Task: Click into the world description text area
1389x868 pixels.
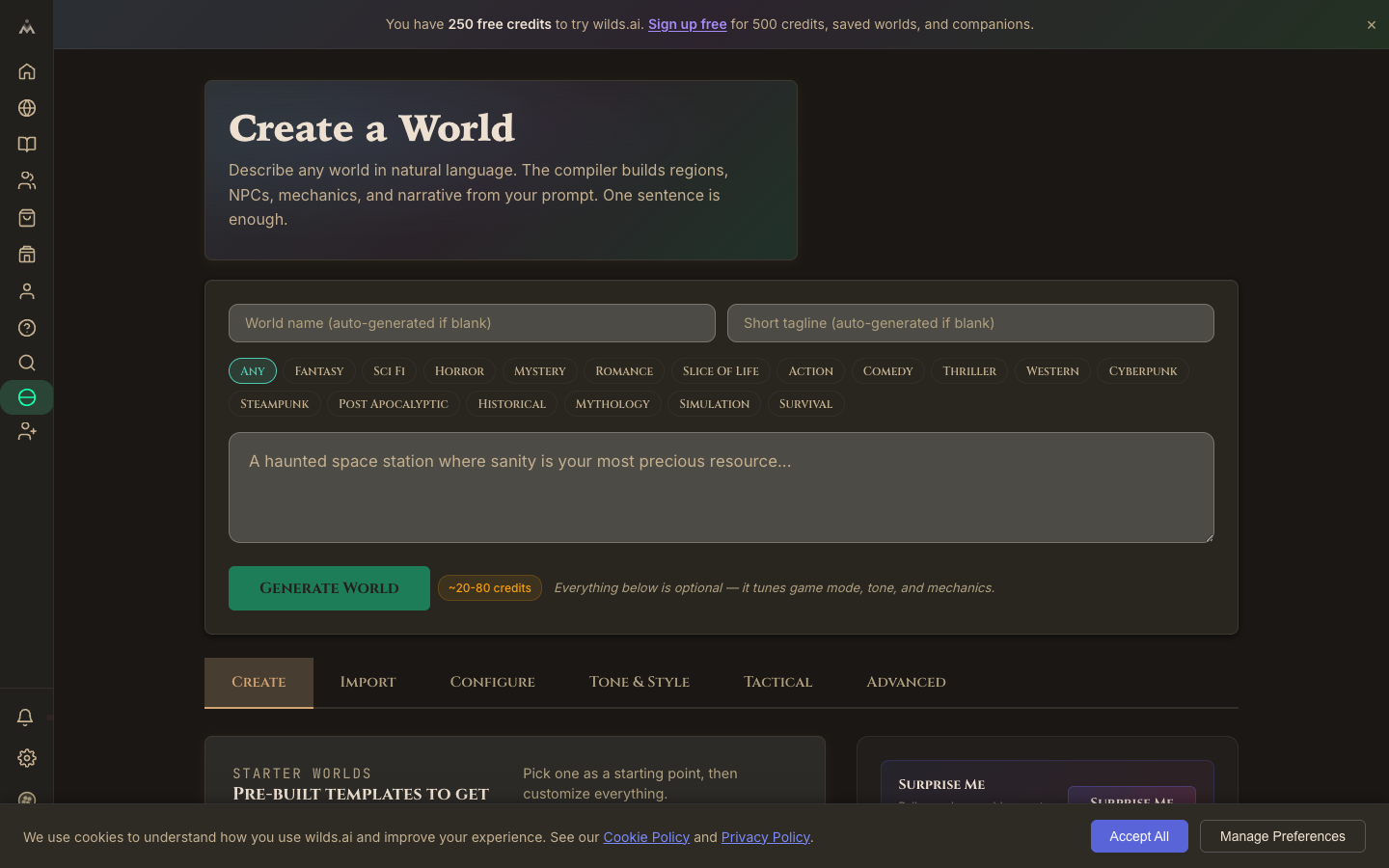Action: point(722,487)
